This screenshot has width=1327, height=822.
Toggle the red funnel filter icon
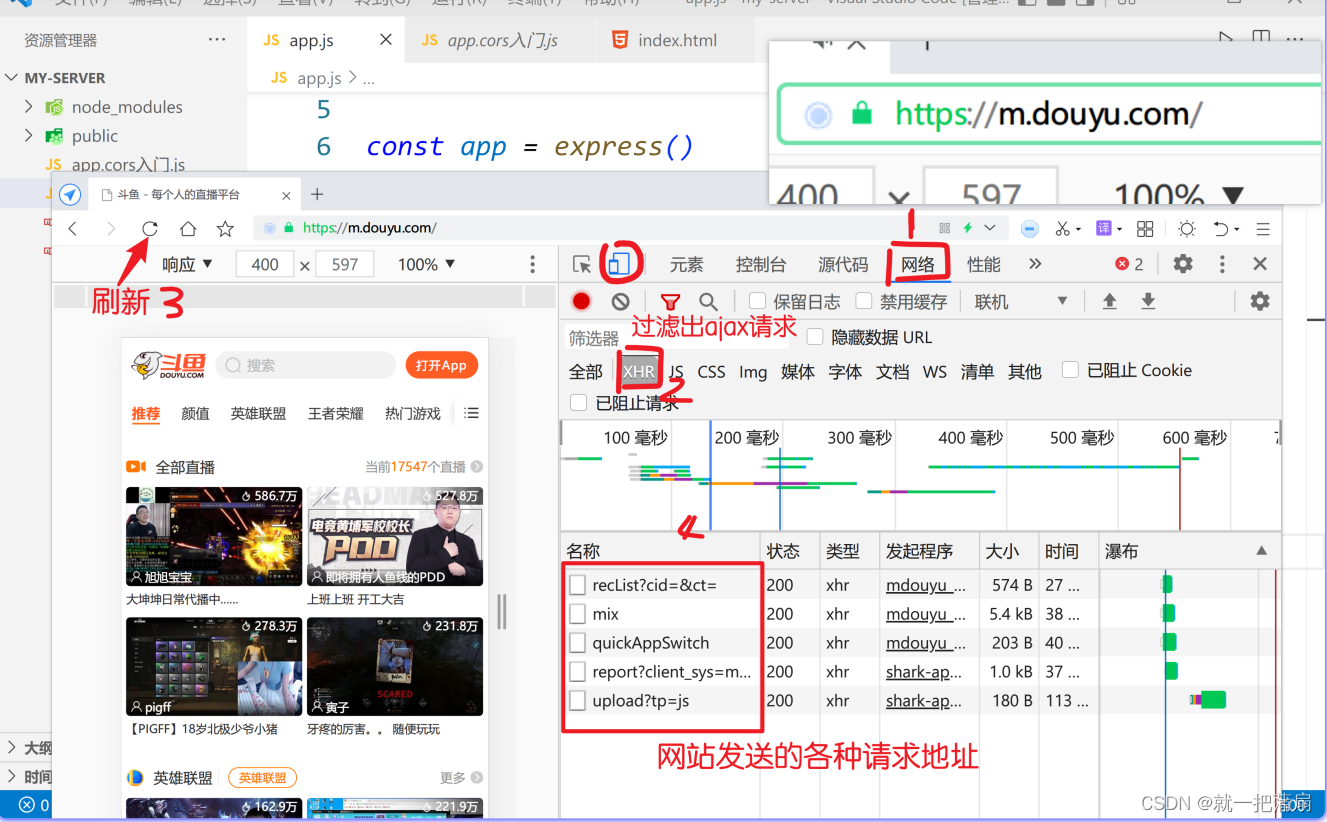coord(670,301)
